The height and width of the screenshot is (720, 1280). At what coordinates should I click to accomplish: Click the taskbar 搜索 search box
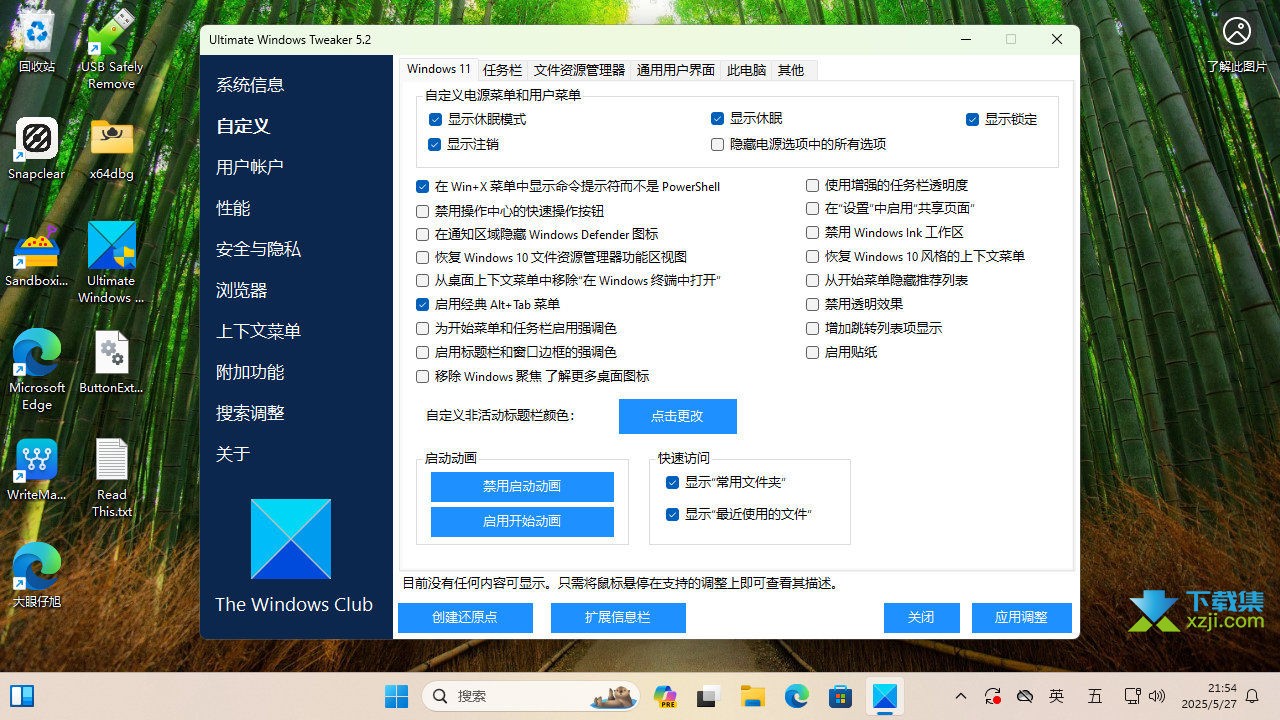click(530, 696)
